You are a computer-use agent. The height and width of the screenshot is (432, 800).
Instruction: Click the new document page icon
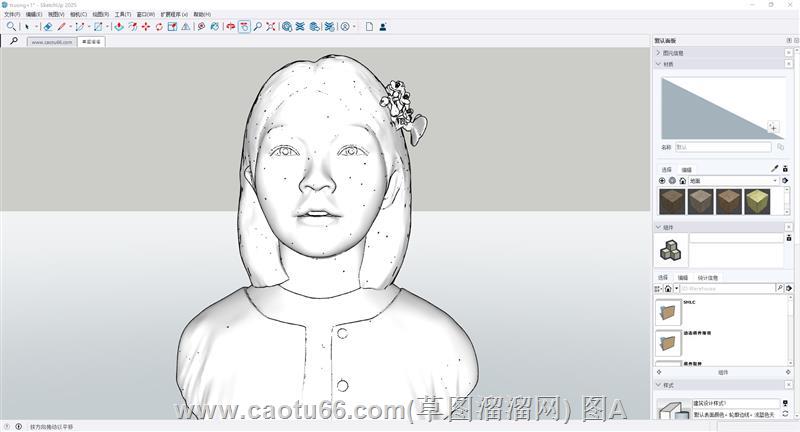coord(369,27)
